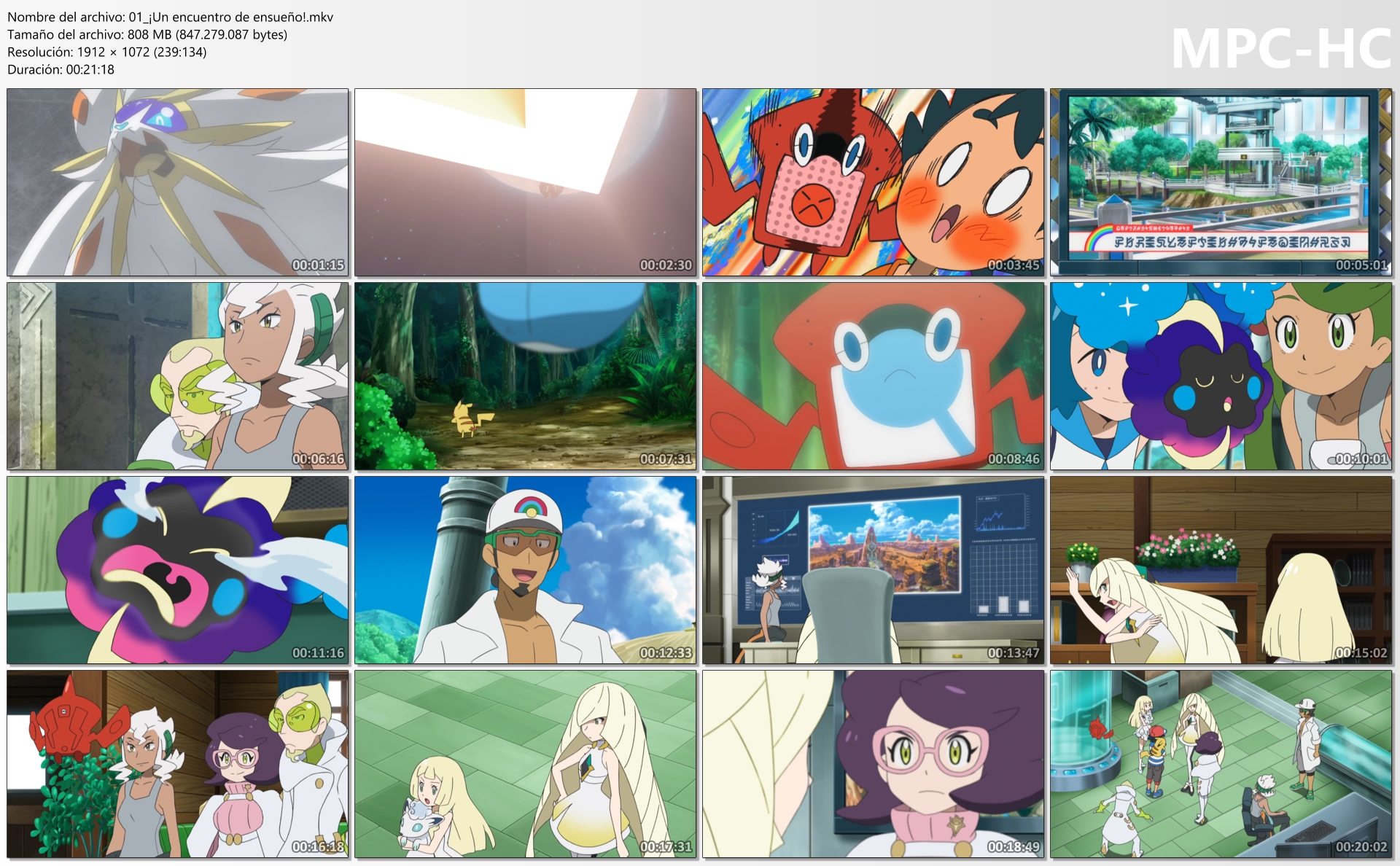Click the 'Nombre del archivo' text line
Image resolution: width=1400 pixels, height=866 pixels.
(x=170, y=17)
